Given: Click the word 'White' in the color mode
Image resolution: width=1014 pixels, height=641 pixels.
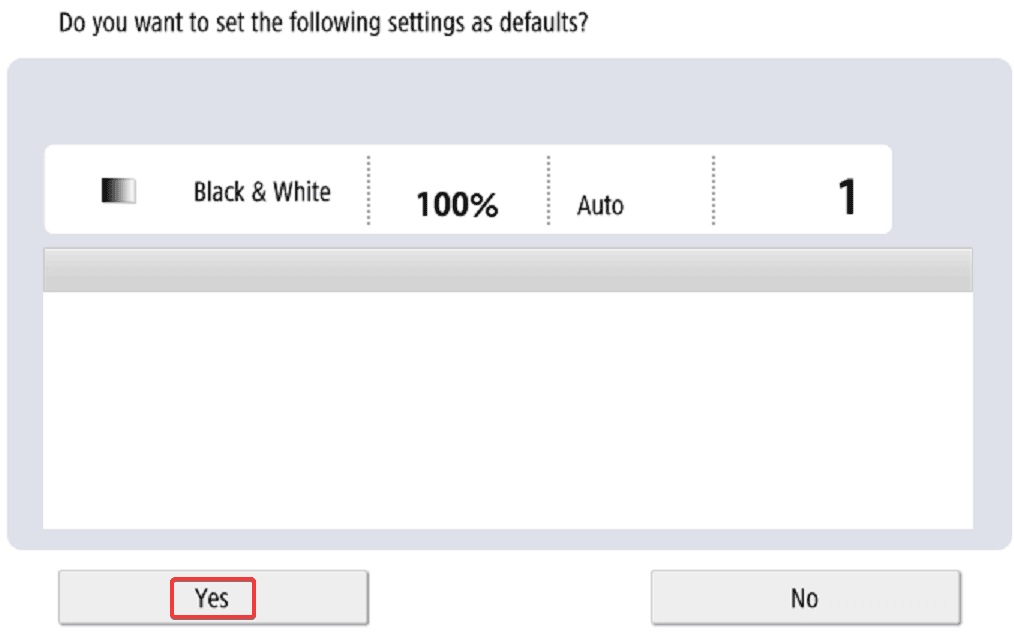Looking at the screenshot, I should (x=302, y=192).
